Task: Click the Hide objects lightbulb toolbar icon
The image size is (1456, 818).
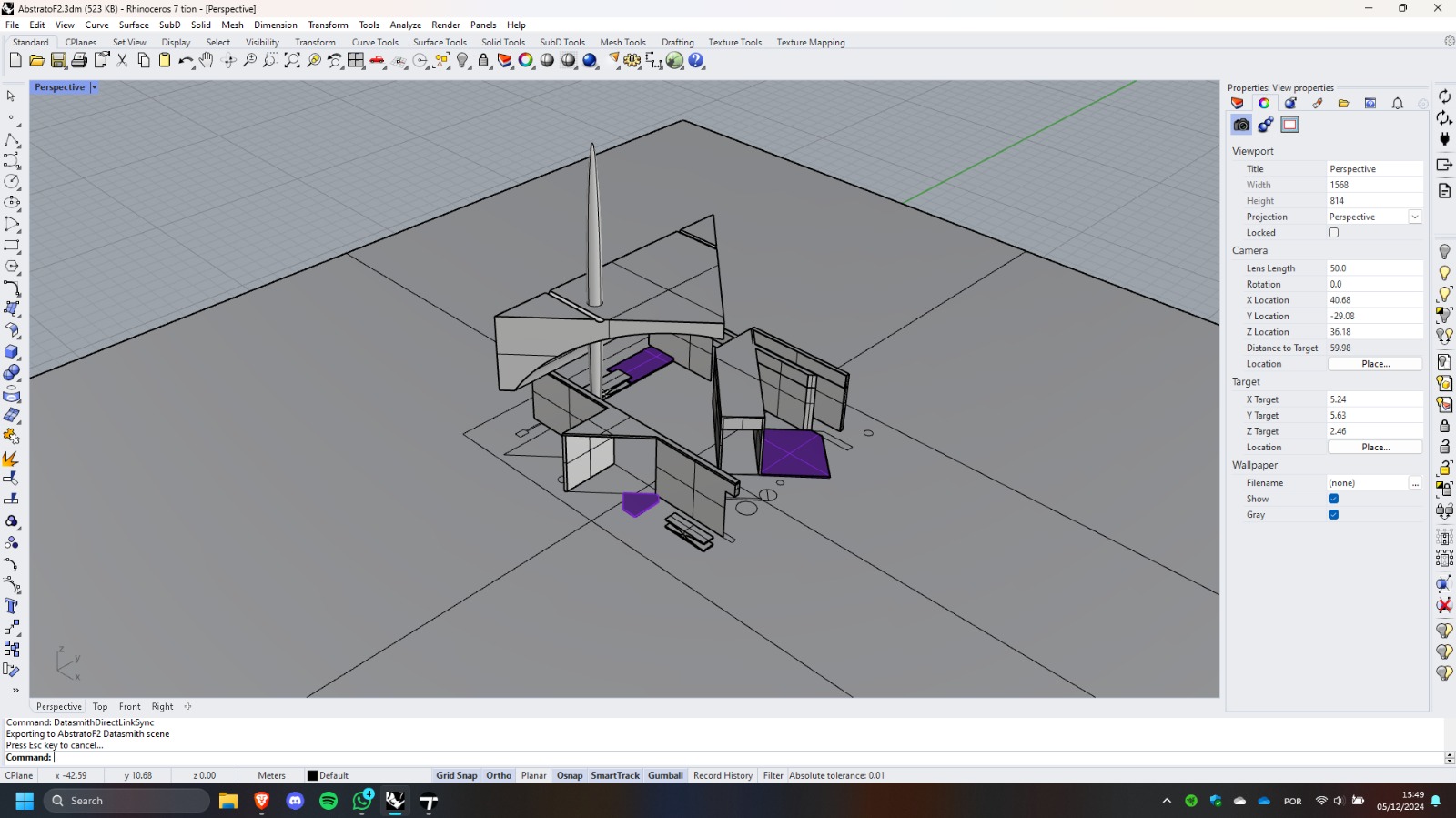Action: [x=462, y=60]
